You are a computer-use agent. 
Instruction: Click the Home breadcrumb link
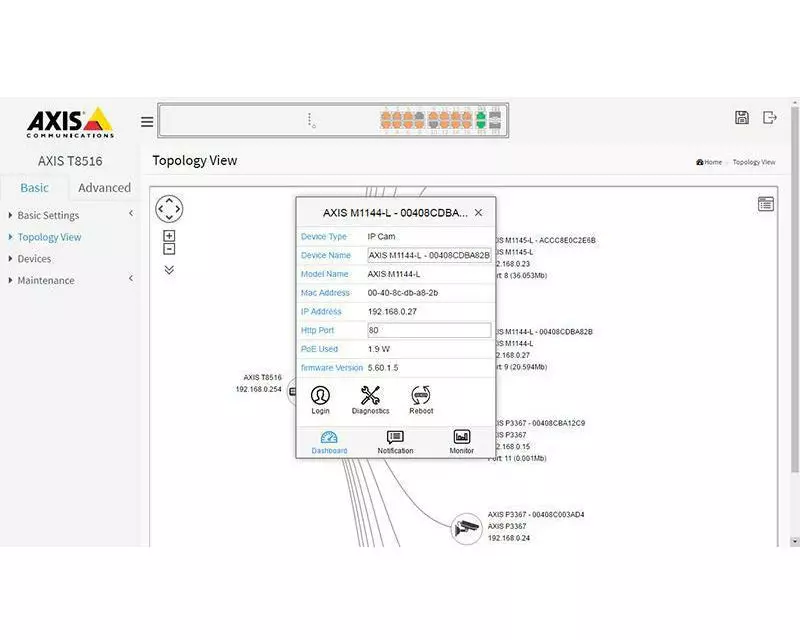coord(710,162)
